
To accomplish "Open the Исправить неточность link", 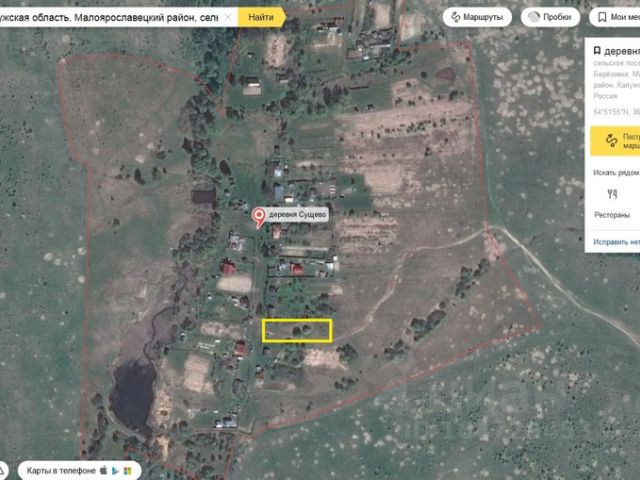I will (x=615, y=242).
